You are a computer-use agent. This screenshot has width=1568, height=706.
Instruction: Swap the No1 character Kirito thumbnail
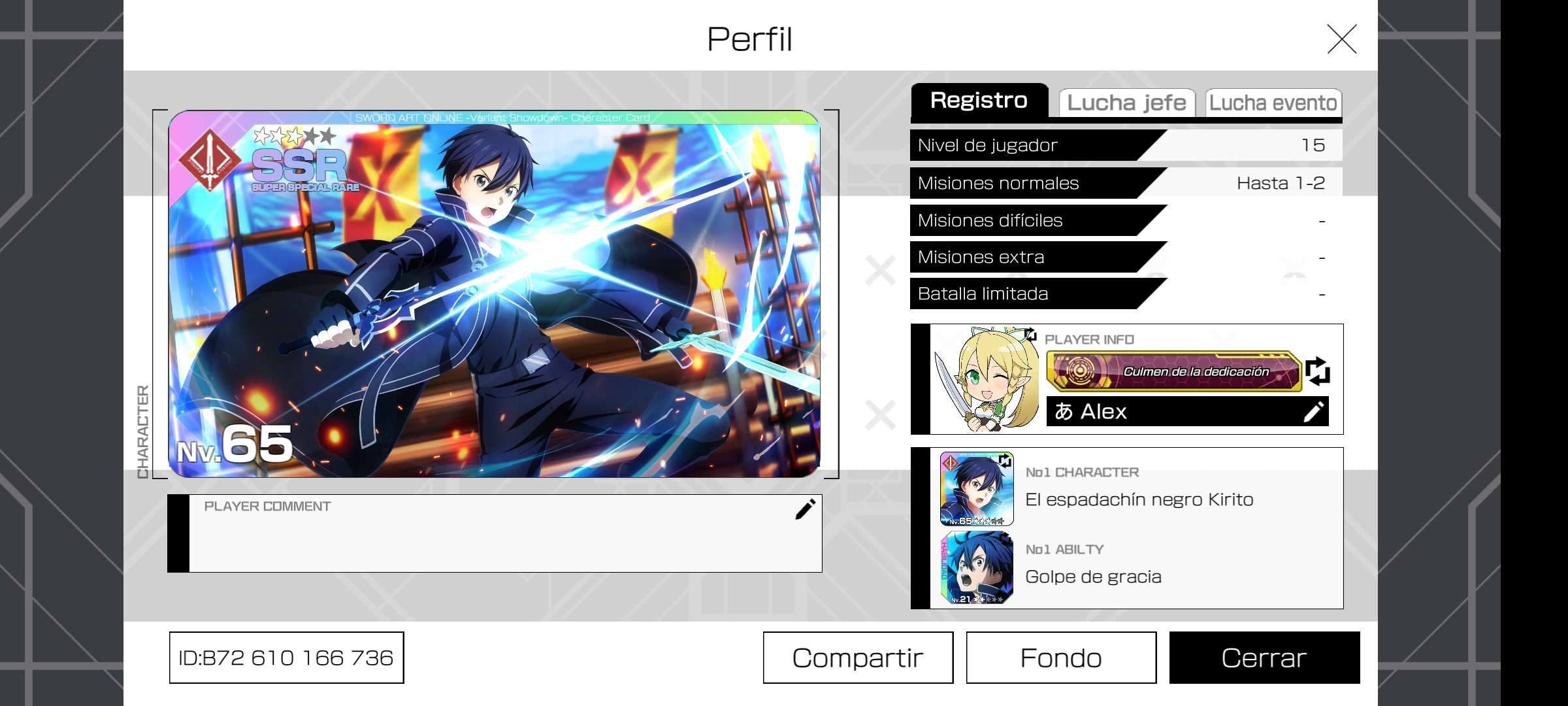tap(1005, 461)
